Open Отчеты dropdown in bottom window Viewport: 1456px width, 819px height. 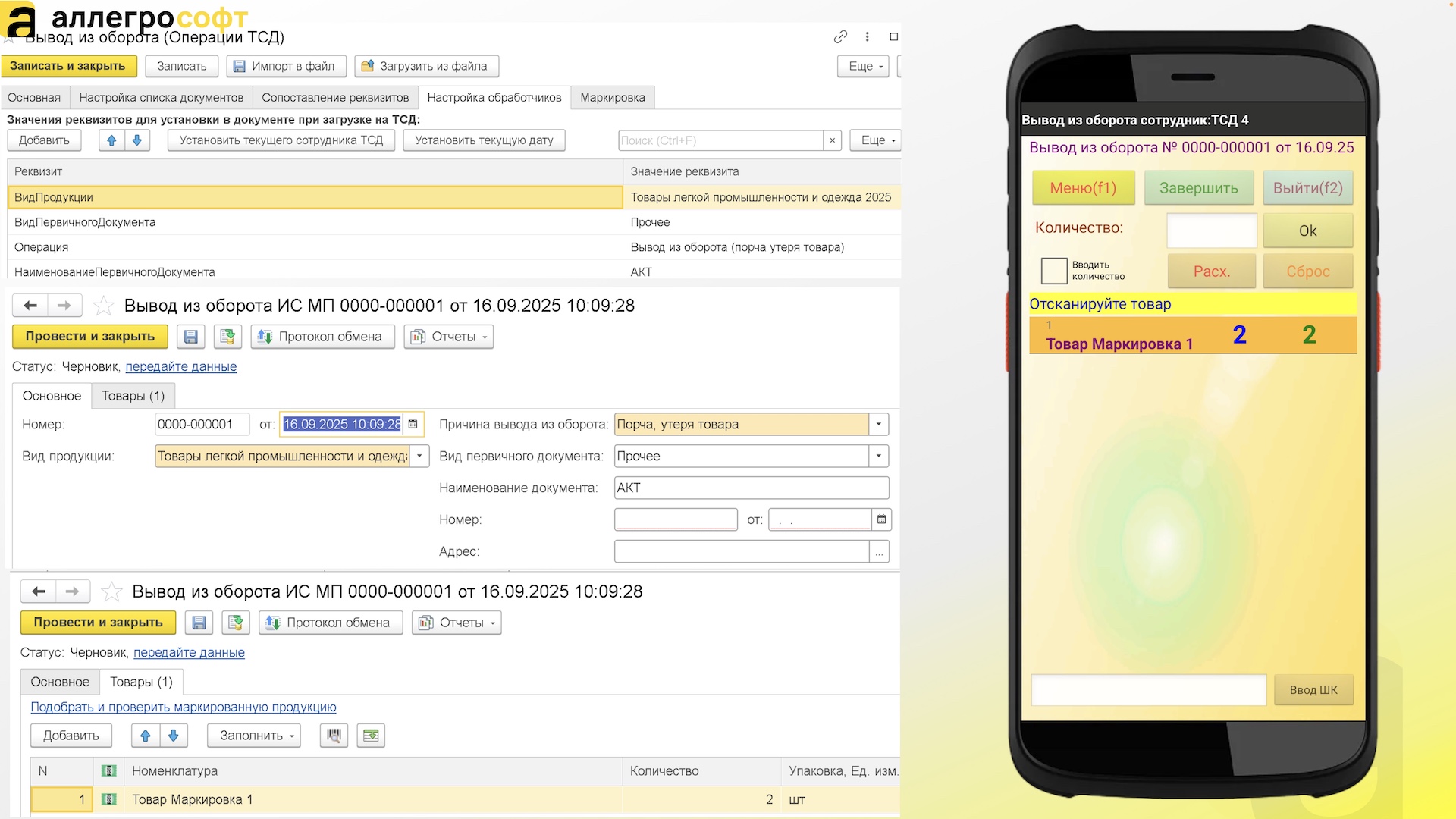pos(457,623)
